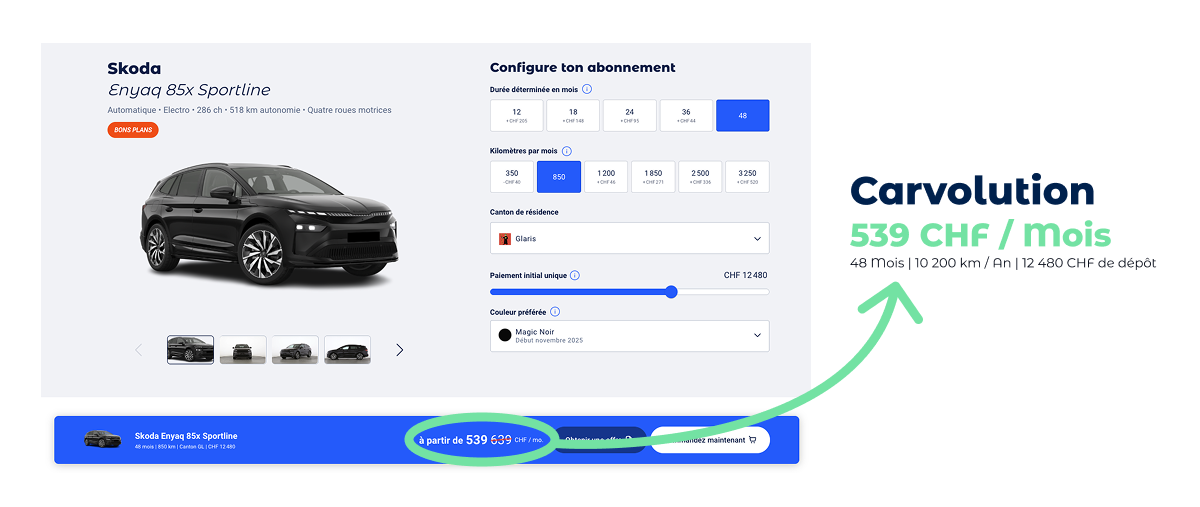
Task: Choose the 24 months duration option
Action: (x=630, y=116)
